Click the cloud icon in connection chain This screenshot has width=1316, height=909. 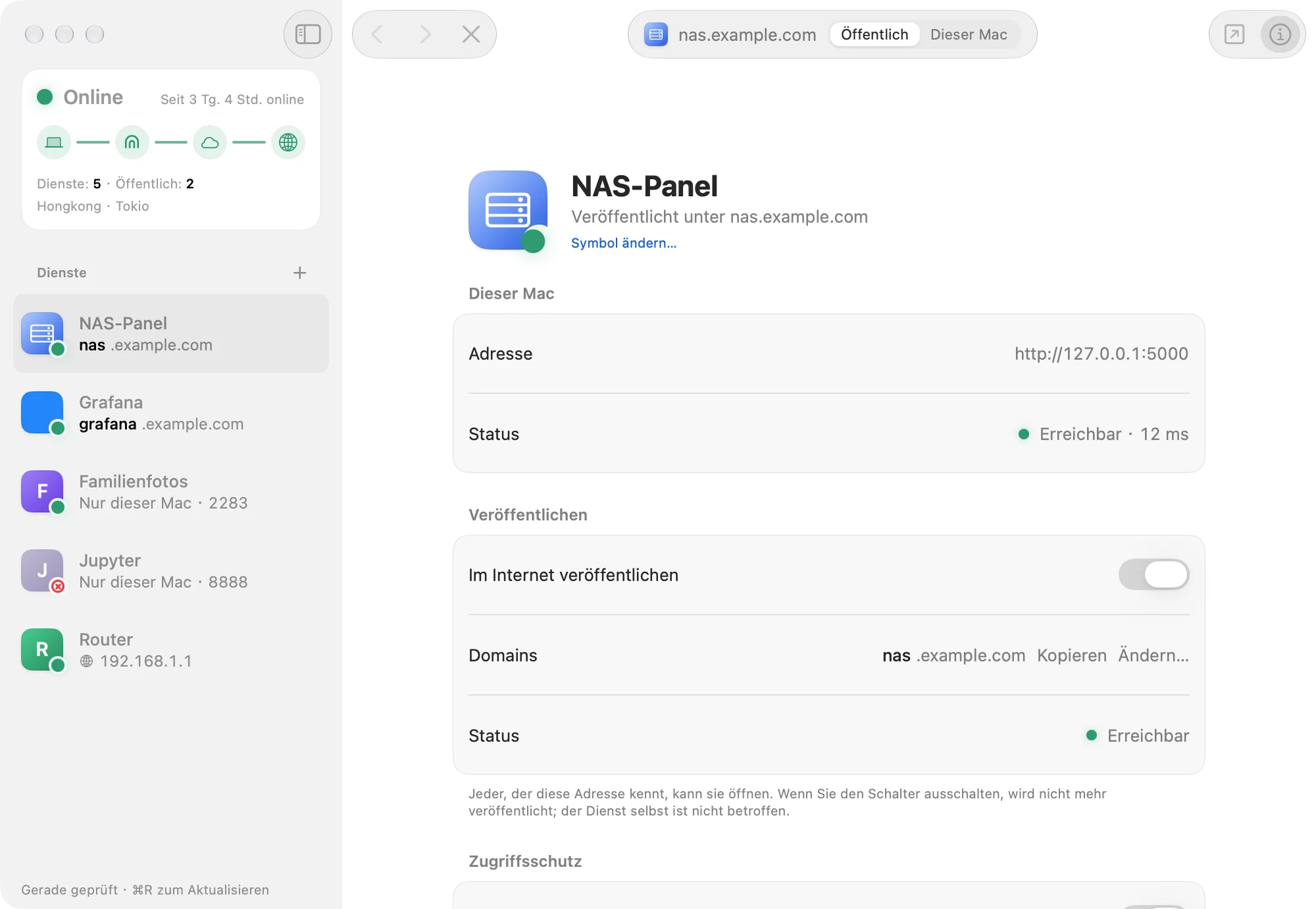point(210,142)
